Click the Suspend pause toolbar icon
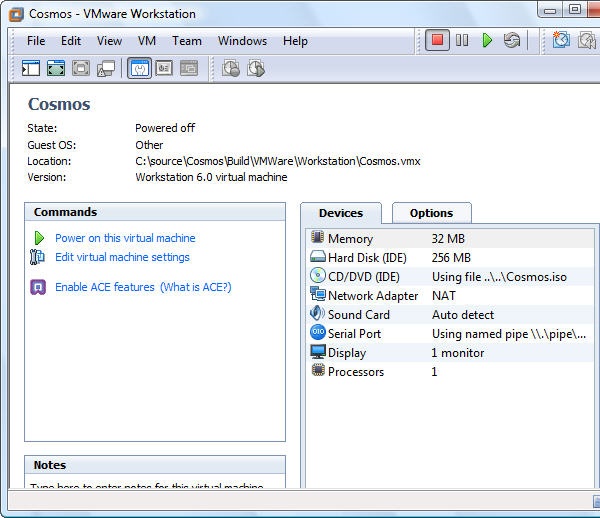 (x=462, y=40)
